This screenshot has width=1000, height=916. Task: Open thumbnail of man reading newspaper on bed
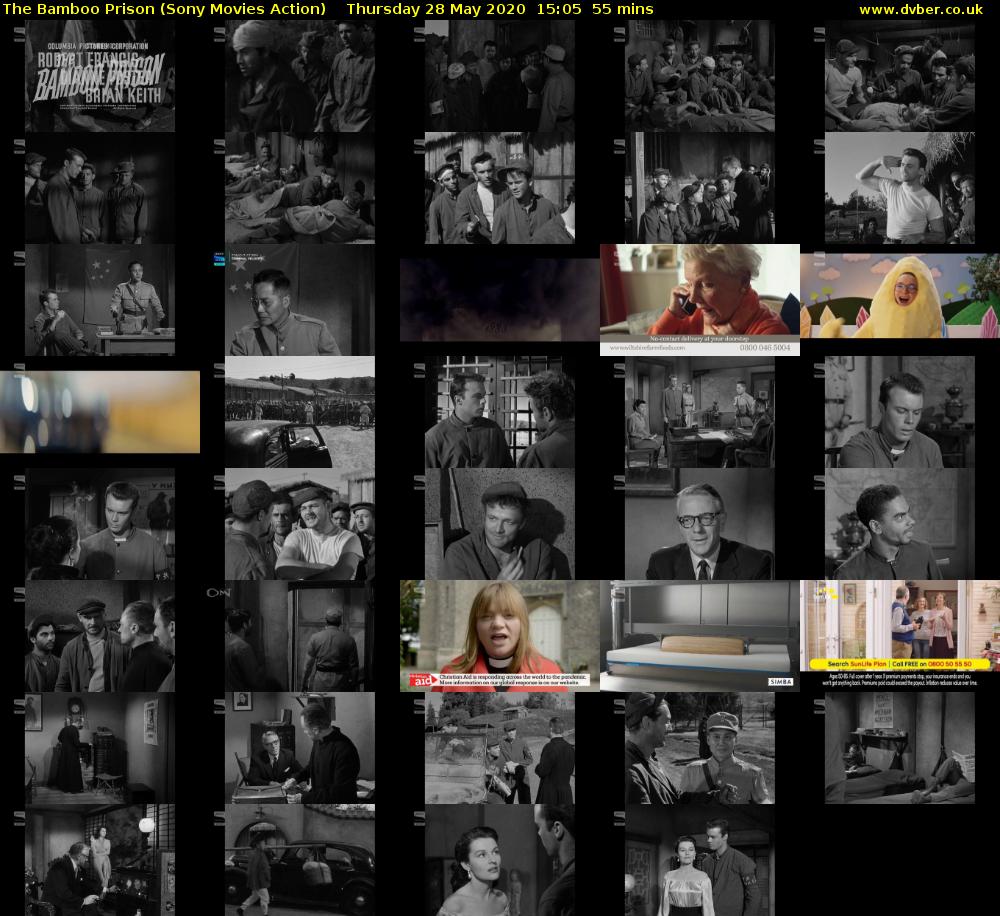899,748
